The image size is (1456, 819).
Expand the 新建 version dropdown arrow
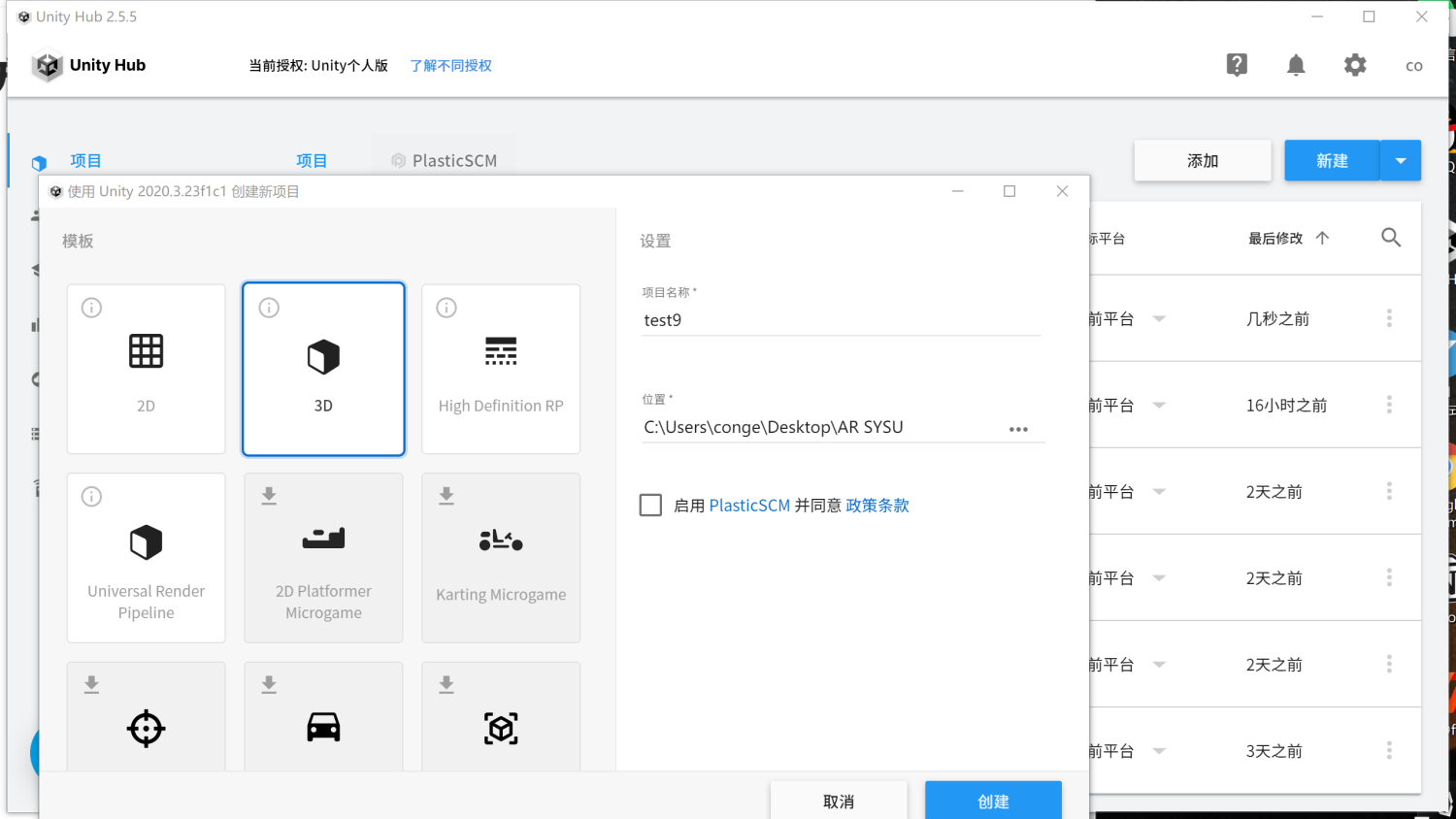click(x=1401, y=160)
